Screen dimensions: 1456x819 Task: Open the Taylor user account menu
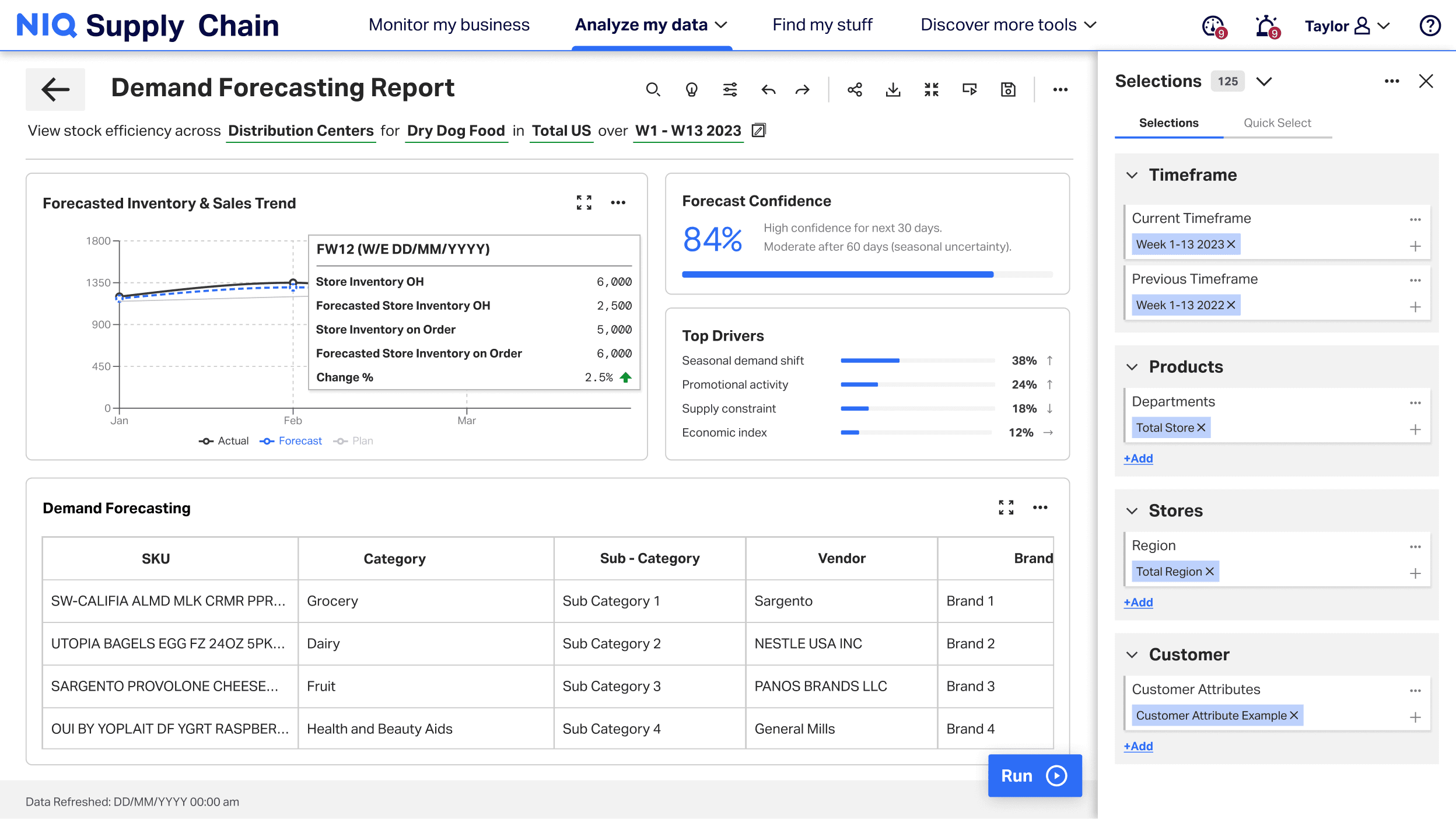click(x=1347, y=26)
